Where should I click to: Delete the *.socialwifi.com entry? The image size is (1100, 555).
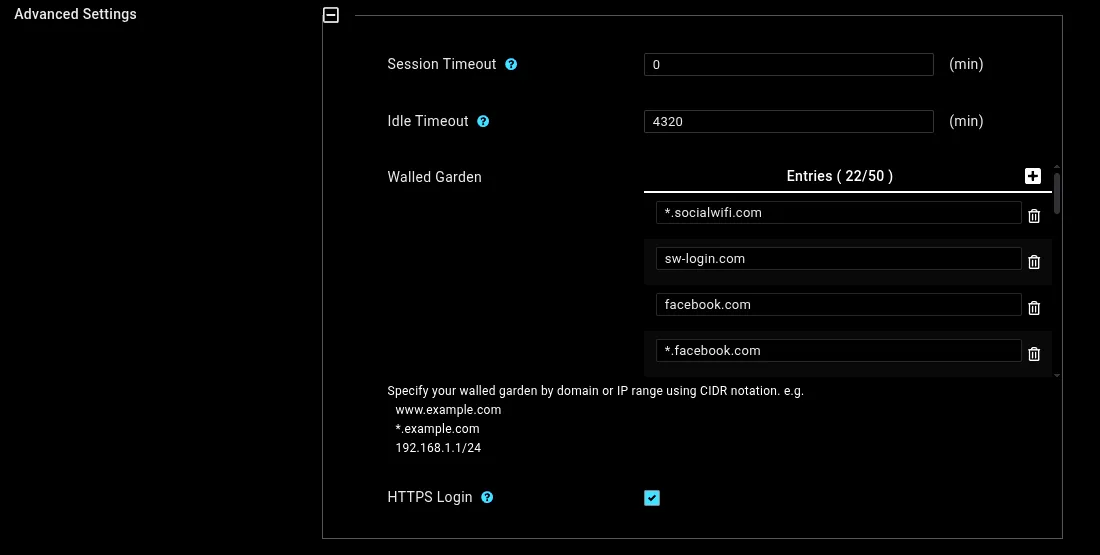click(x=1034, y=216)
